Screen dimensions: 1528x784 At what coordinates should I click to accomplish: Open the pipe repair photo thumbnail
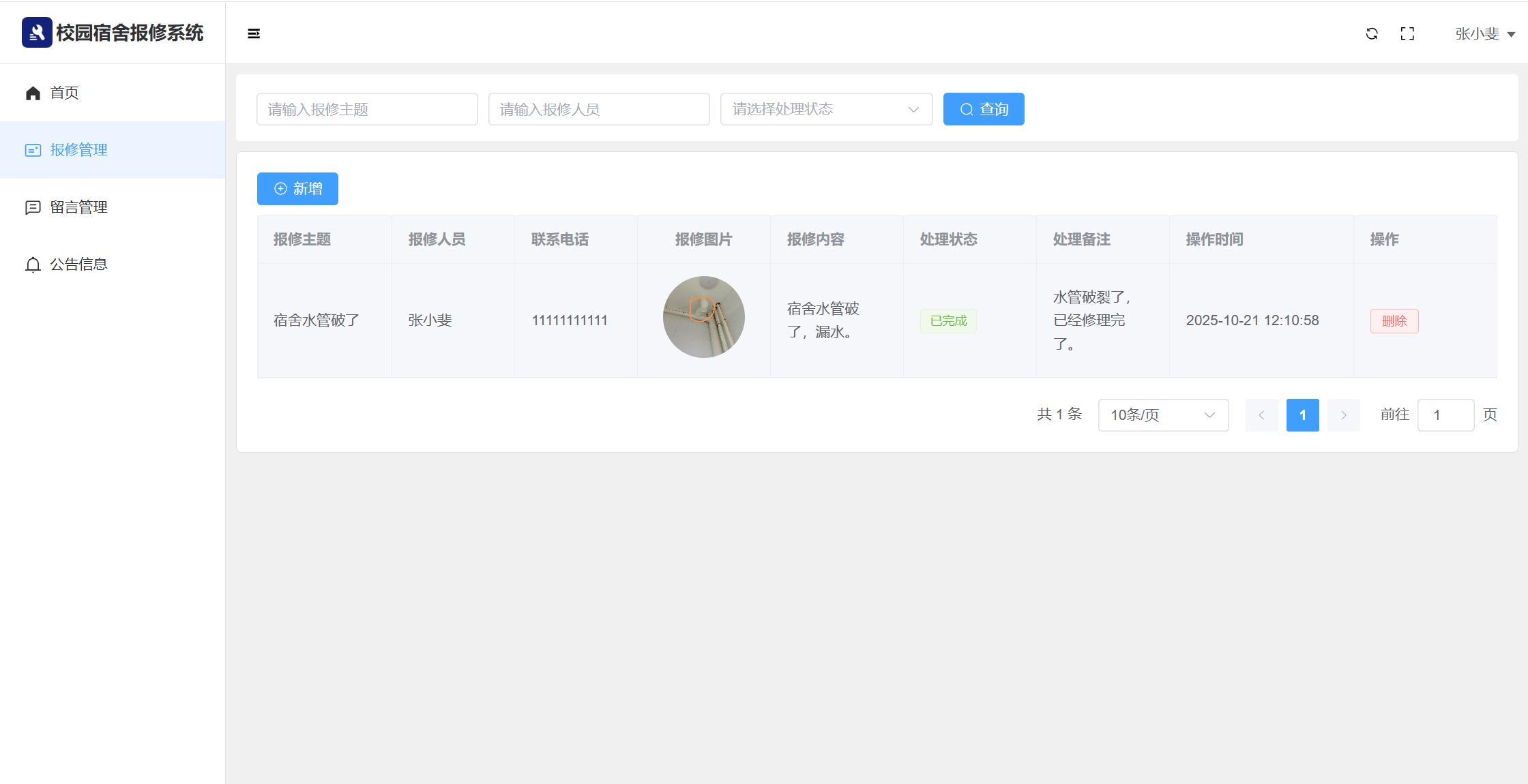(703, 317)
